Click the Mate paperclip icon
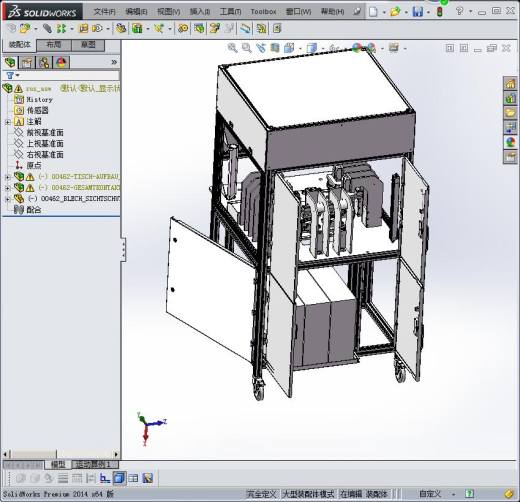The image size is (520, 502). (47, 29)
